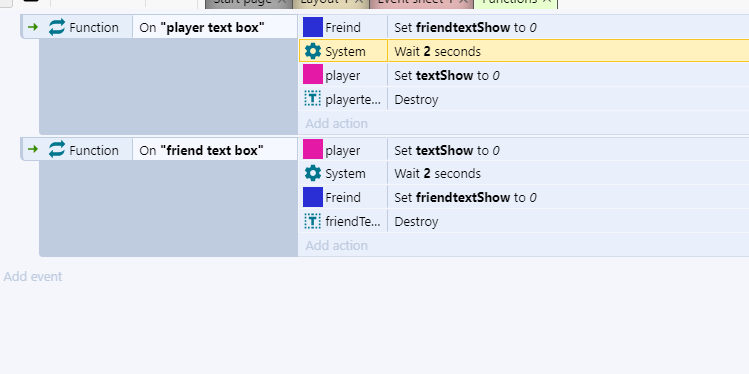Click the Function icon for "player text box"
The image size is (749, 374).
[56, 27]
